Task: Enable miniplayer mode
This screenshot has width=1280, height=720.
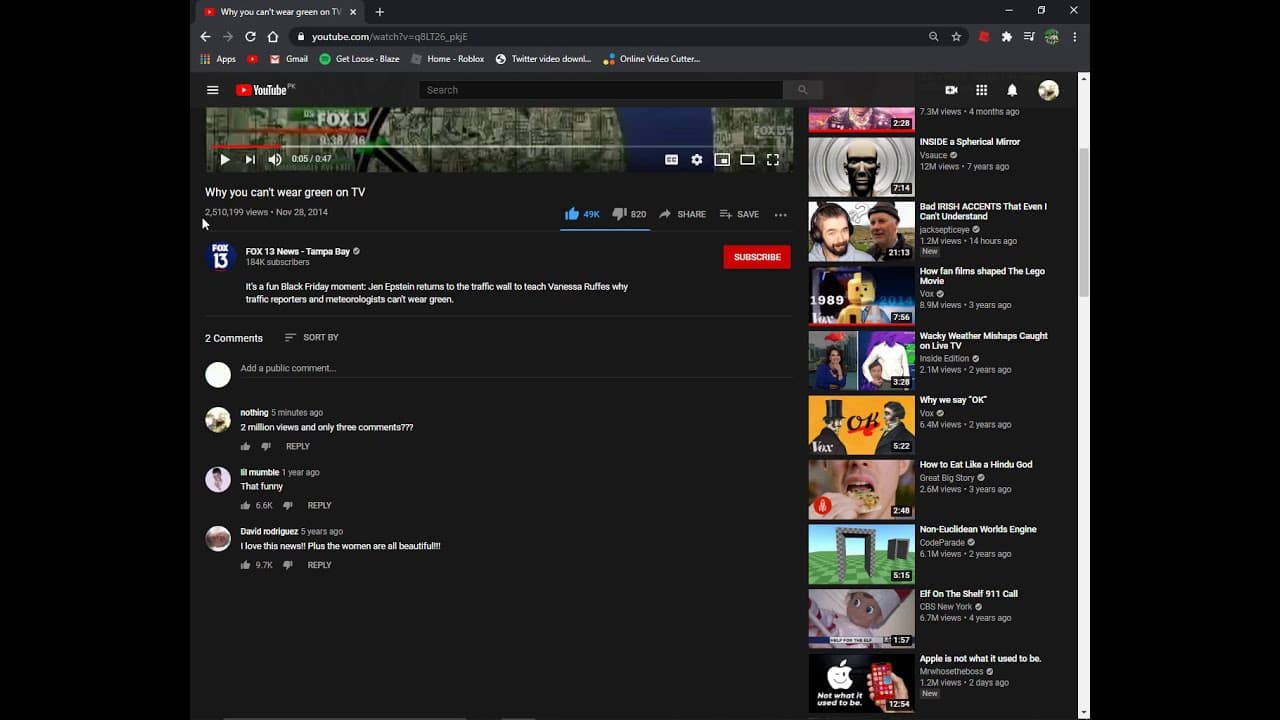Action: tap(722, 159)
